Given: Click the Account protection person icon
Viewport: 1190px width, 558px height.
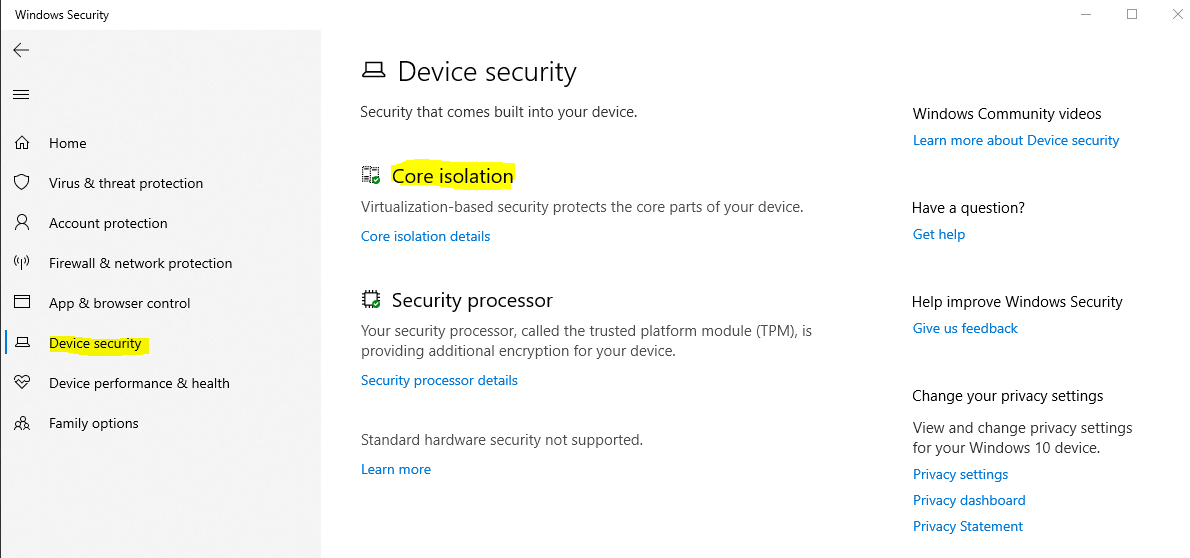Looking at the screenshot, I should [22, 223].
